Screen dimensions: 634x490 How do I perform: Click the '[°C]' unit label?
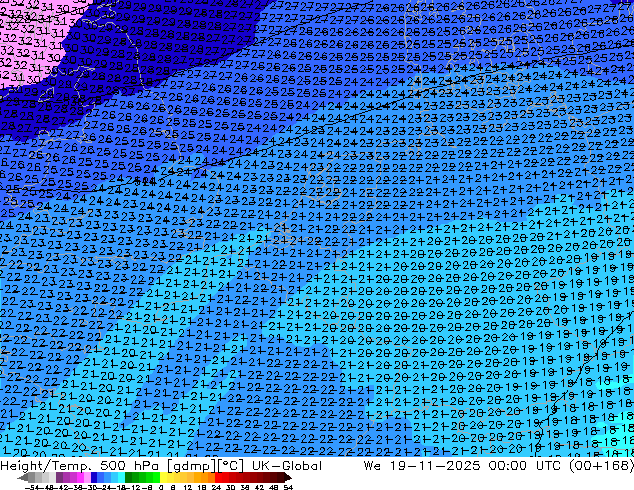tap(231, 466)
